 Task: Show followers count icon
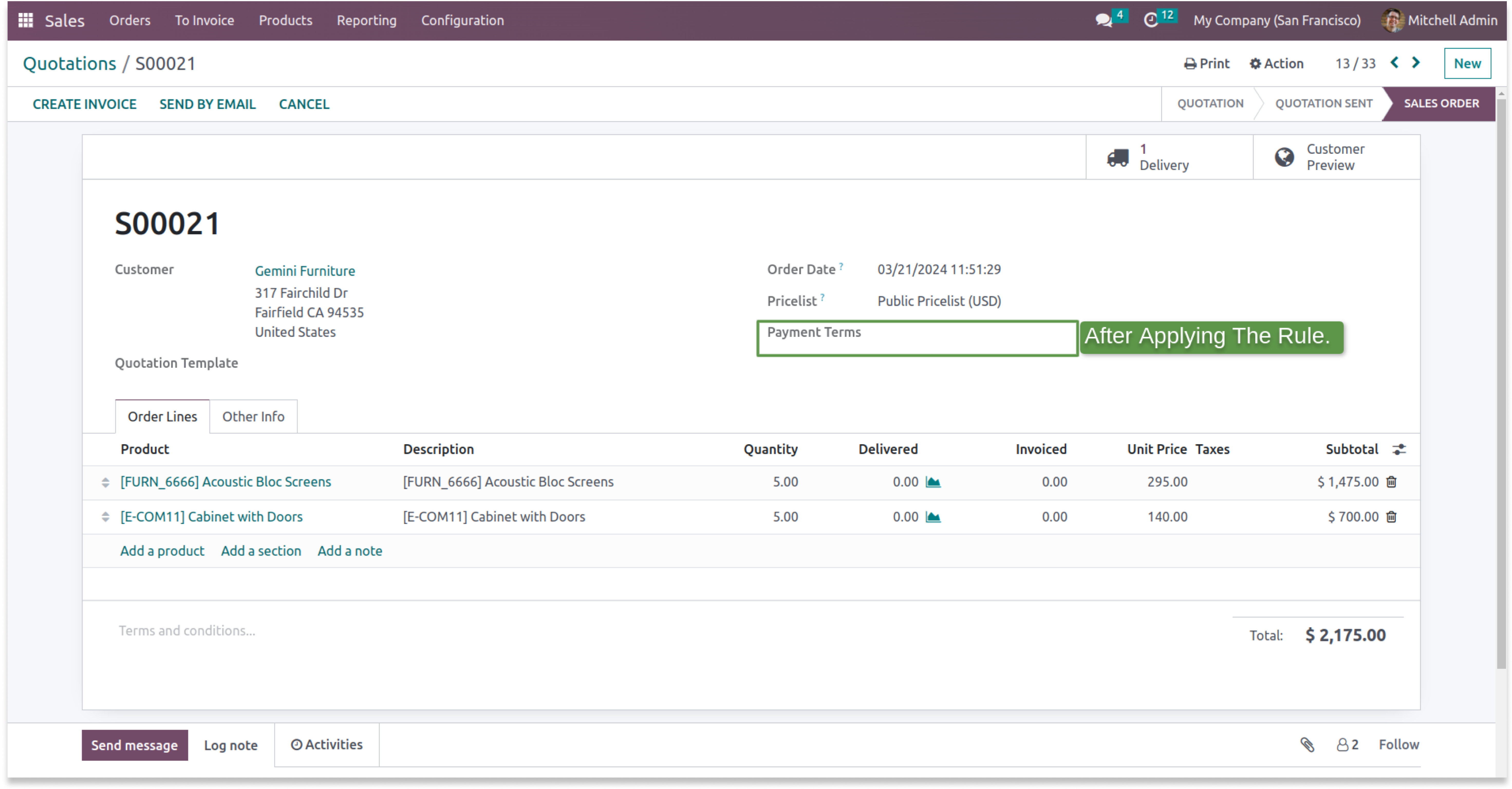1347,745
